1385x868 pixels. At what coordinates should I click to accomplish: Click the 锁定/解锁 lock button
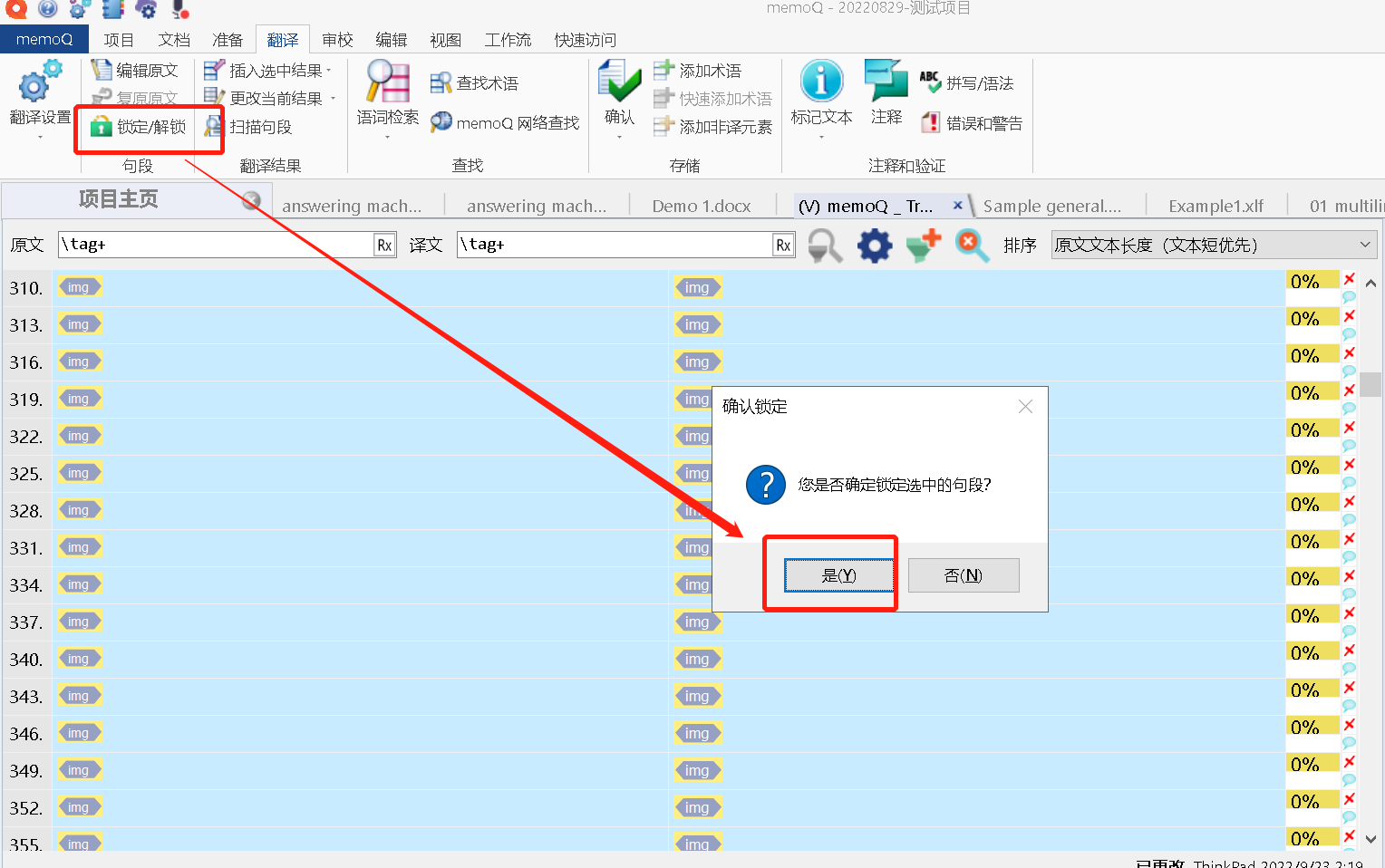click(139, 127)
